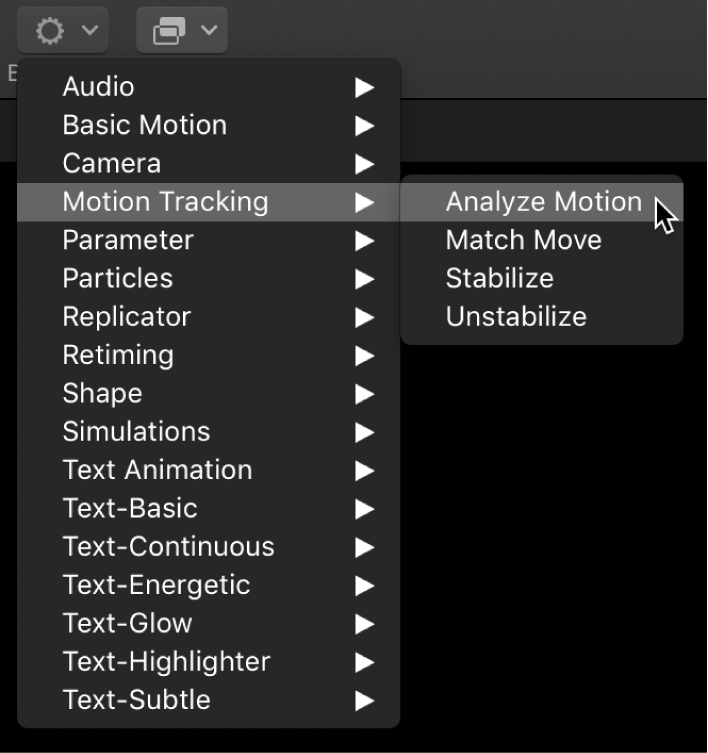Screen dimensions: 708x753
Task: Open the Camera behaviors category
Action: click(111, 163)
